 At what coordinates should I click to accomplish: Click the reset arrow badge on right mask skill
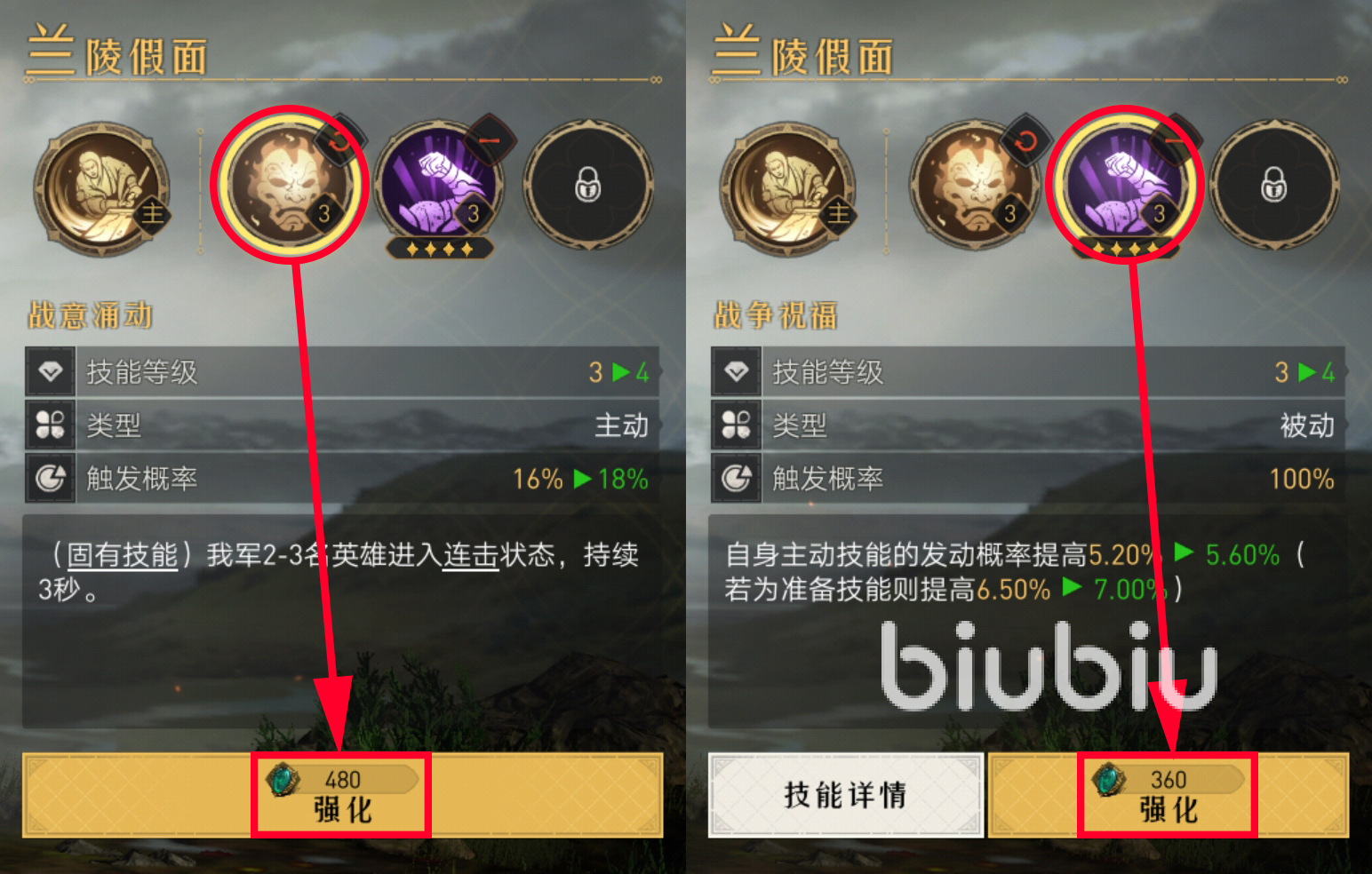[1025, 140]
